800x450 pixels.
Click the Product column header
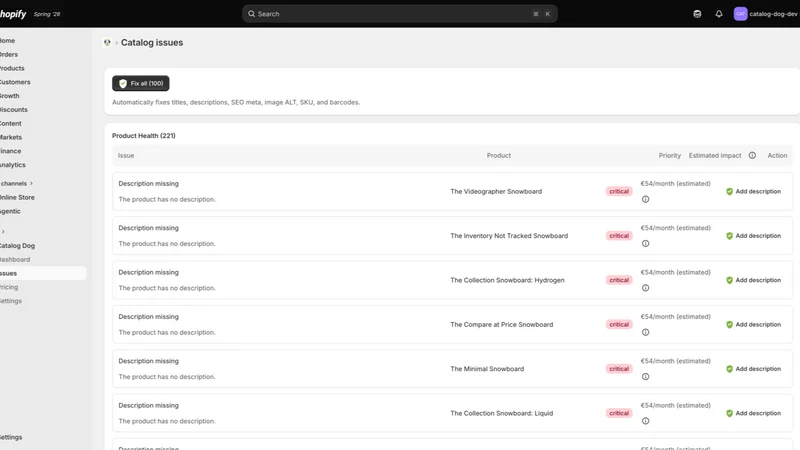point(498,156)
